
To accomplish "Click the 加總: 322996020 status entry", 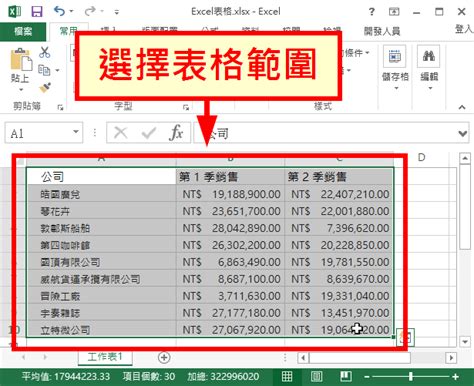I will click(x=223, y=377).
